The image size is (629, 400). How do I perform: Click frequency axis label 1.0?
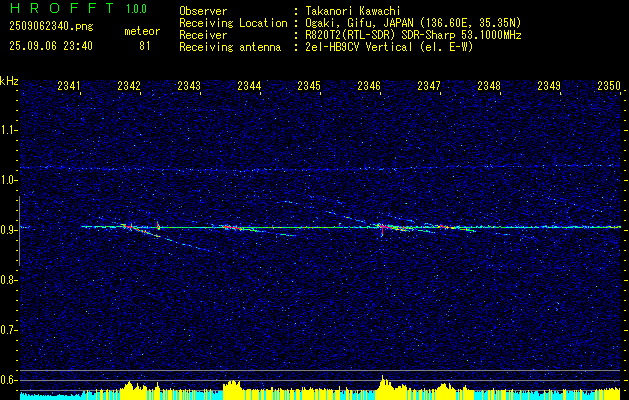pos(8,181)
